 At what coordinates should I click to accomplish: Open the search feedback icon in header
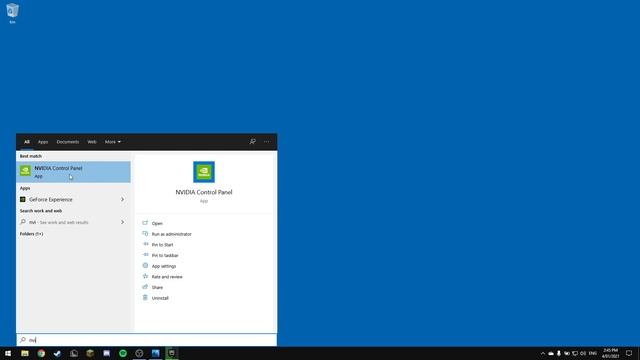[252, 142]
